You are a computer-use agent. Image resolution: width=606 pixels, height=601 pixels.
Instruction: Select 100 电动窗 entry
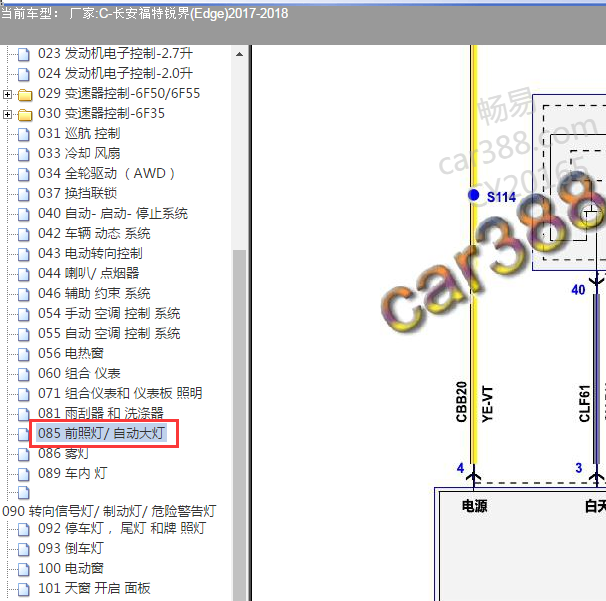point(71,569)
